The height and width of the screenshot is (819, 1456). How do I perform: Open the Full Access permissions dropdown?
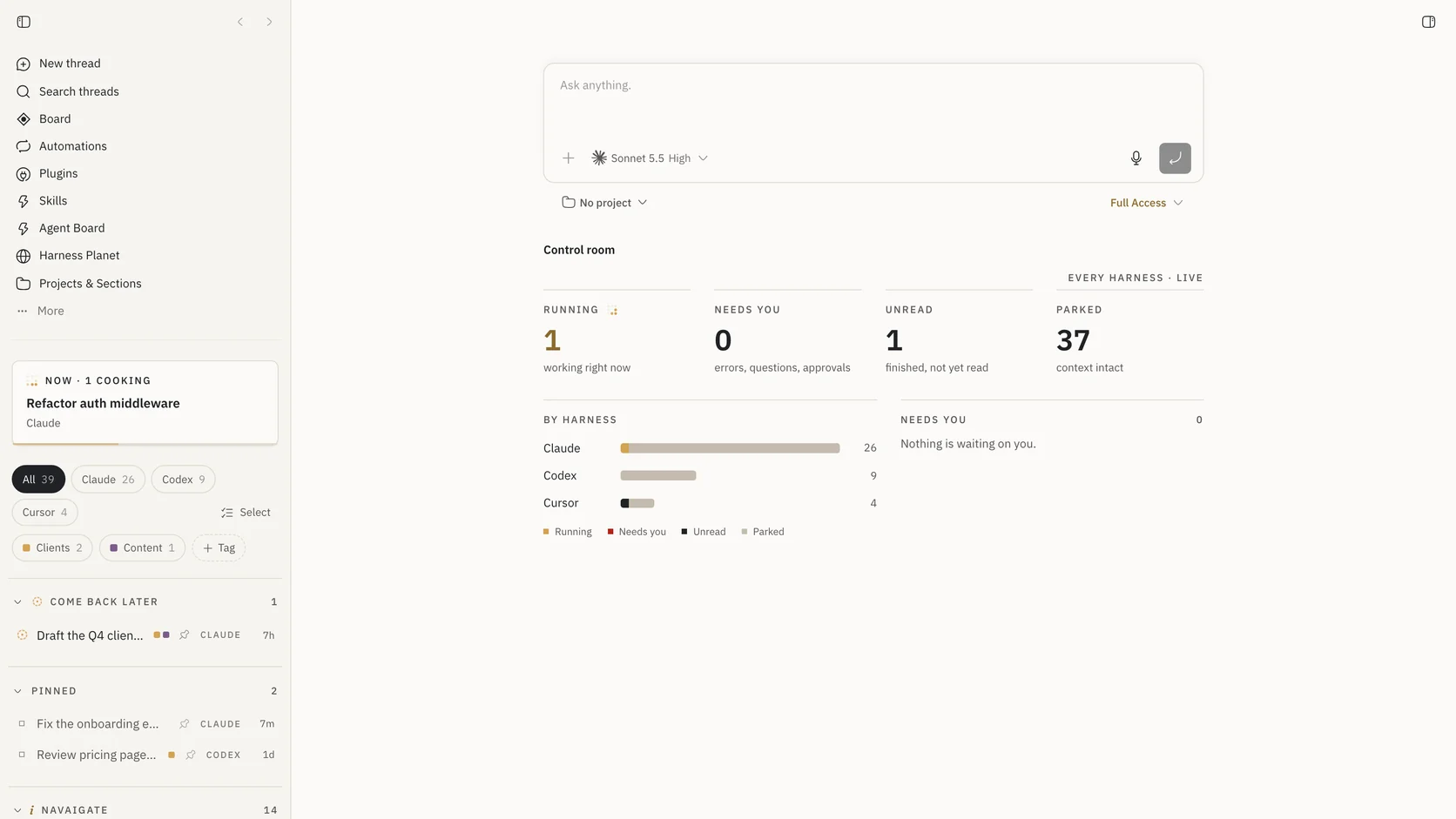(1146, 203)
